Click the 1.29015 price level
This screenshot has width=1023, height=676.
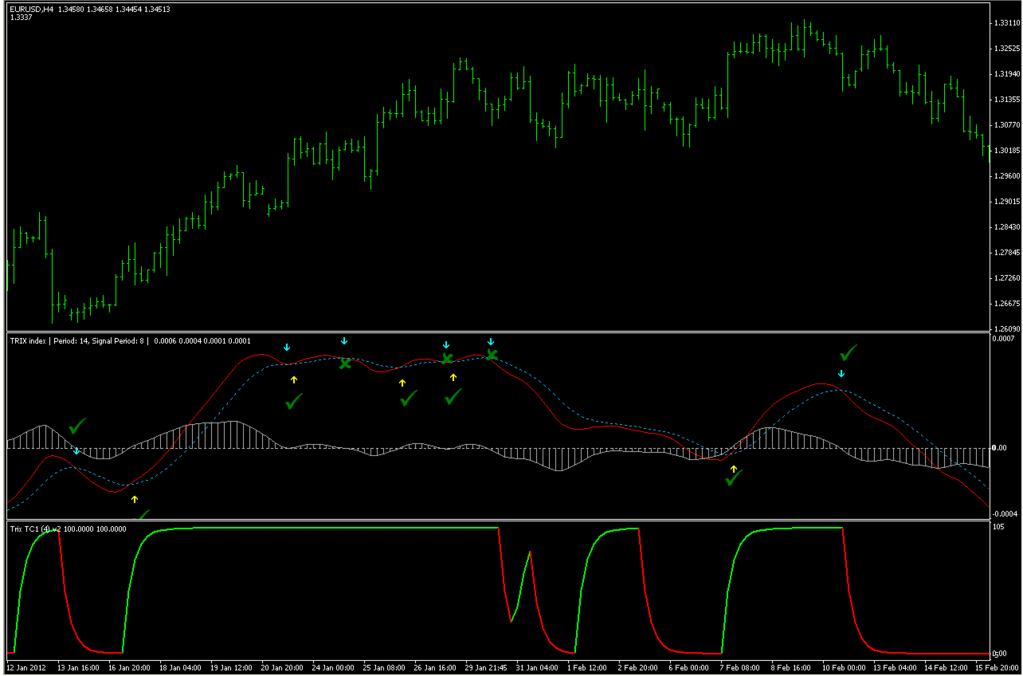click(1007, 202)
